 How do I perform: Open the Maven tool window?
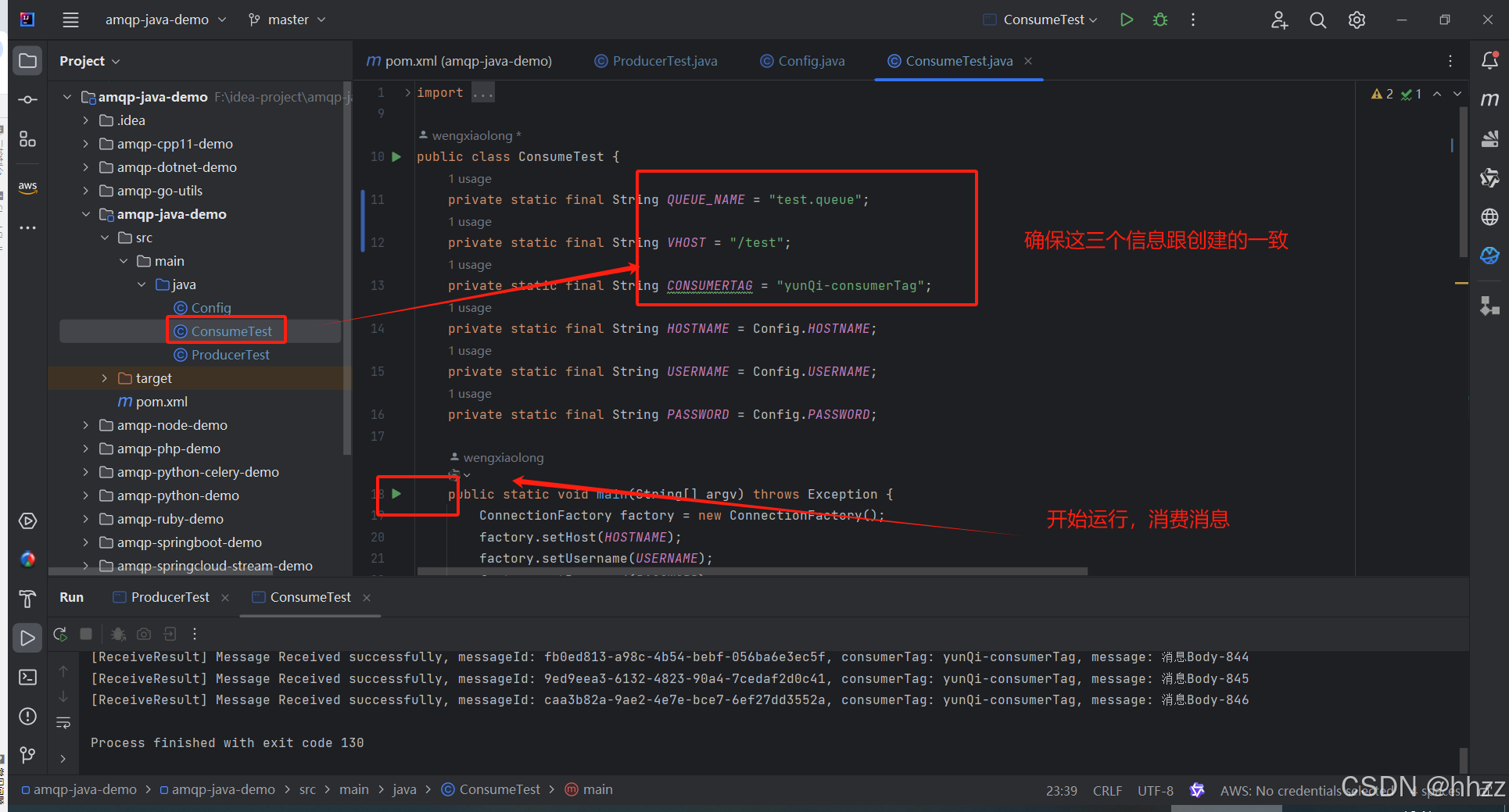pyautogui.click(x=1489, y=99)
